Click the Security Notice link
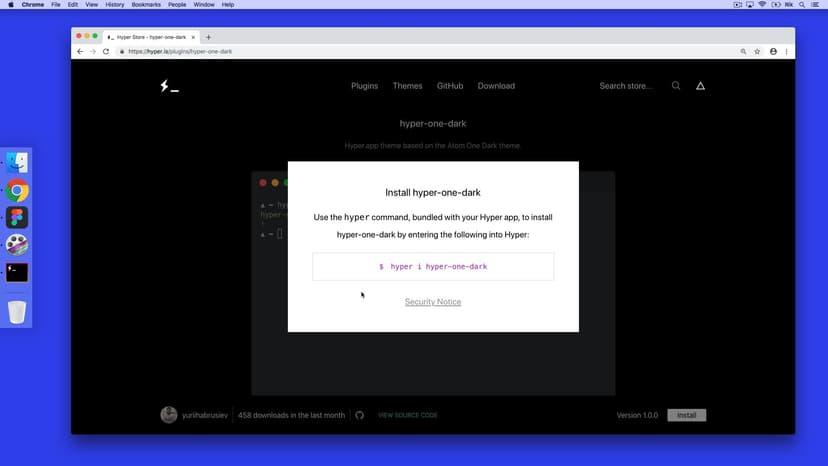828x466 pixels. click(x=433, y=302)
